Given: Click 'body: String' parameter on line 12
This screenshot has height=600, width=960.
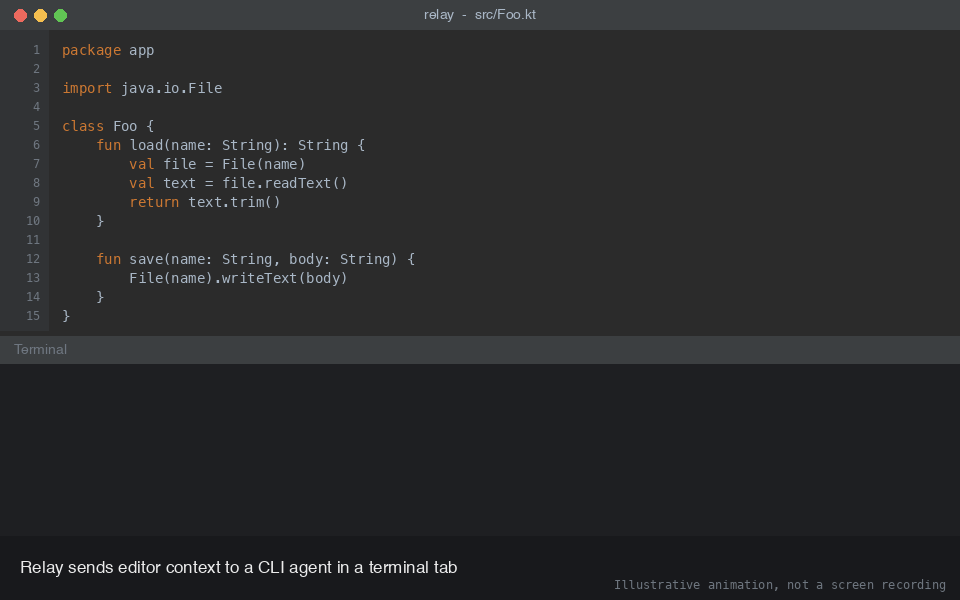Looking at the screenshot, I should click(339, 259).
